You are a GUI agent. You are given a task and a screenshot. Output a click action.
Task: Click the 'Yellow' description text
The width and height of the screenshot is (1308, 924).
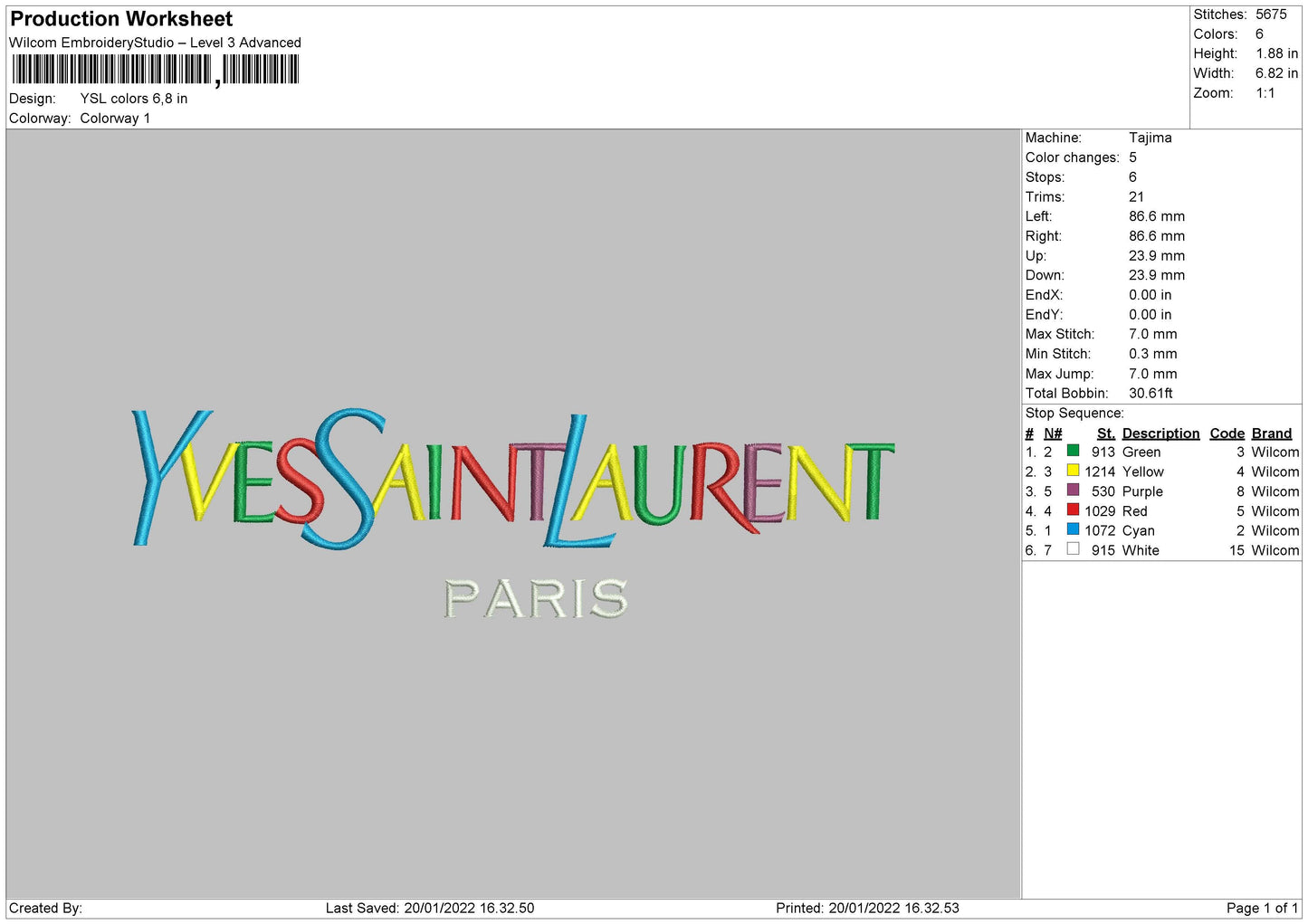[x=1143, y=472]
